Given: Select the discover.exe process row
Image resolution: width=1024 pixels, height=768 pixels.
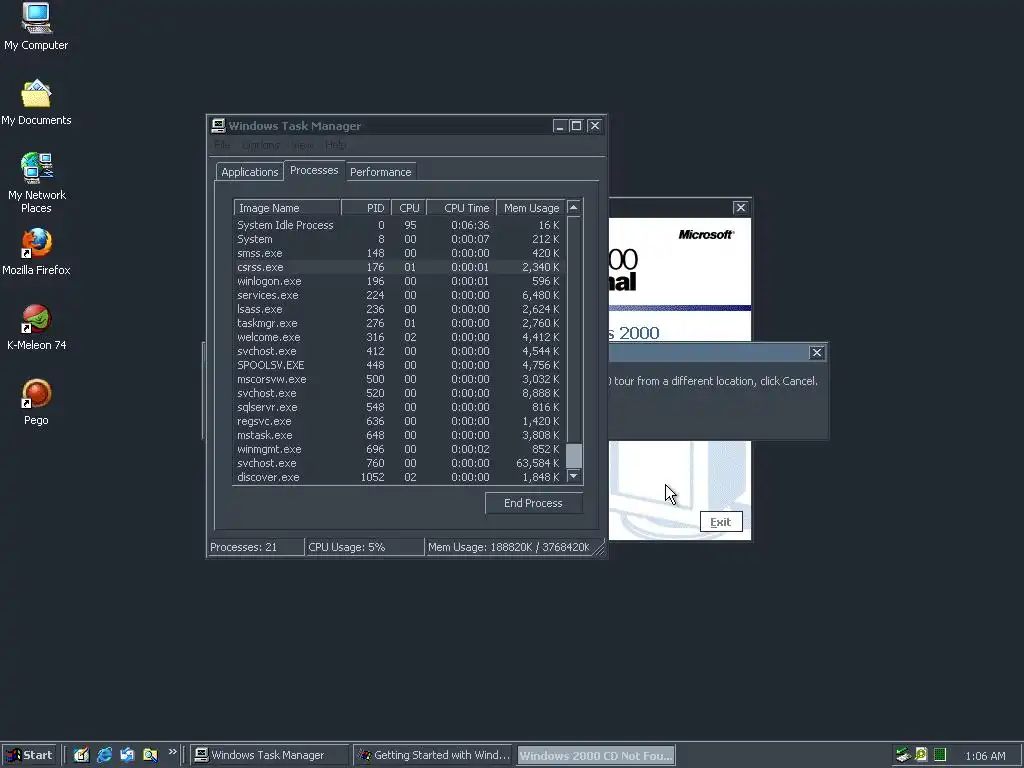Looking at the screenshot, I should (399, 477).
